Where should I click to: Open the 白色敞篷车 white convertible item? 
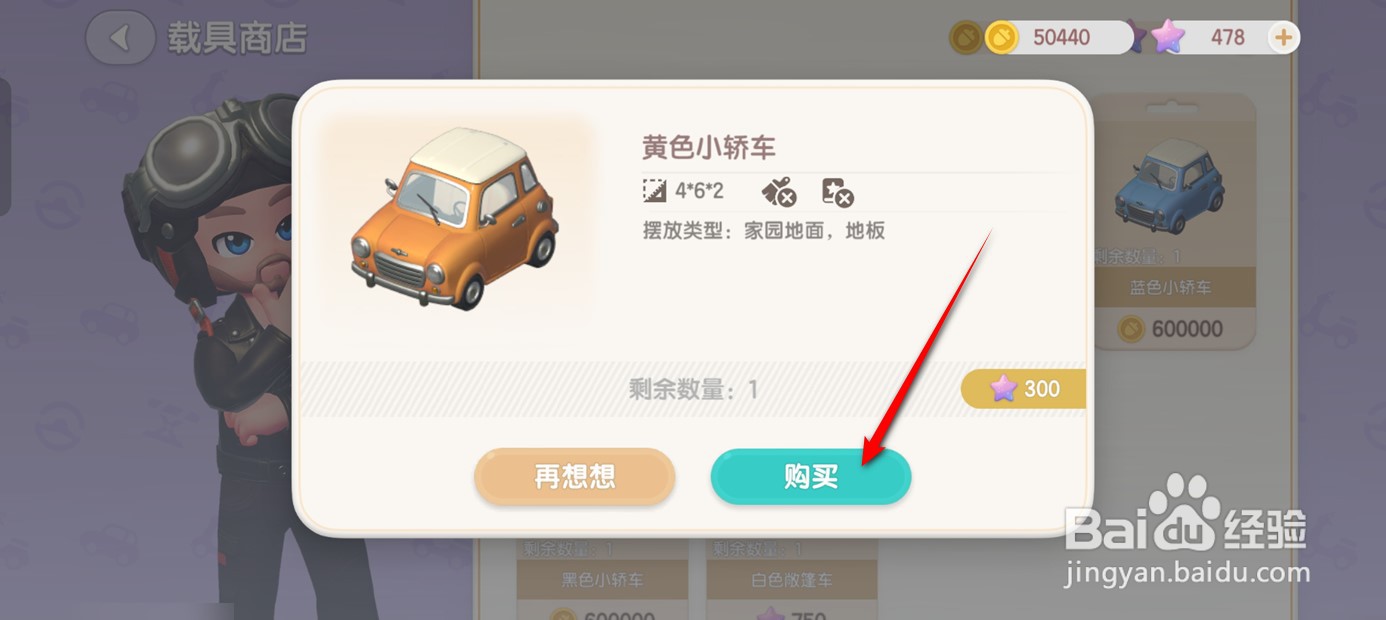click(x=792, y=578)
